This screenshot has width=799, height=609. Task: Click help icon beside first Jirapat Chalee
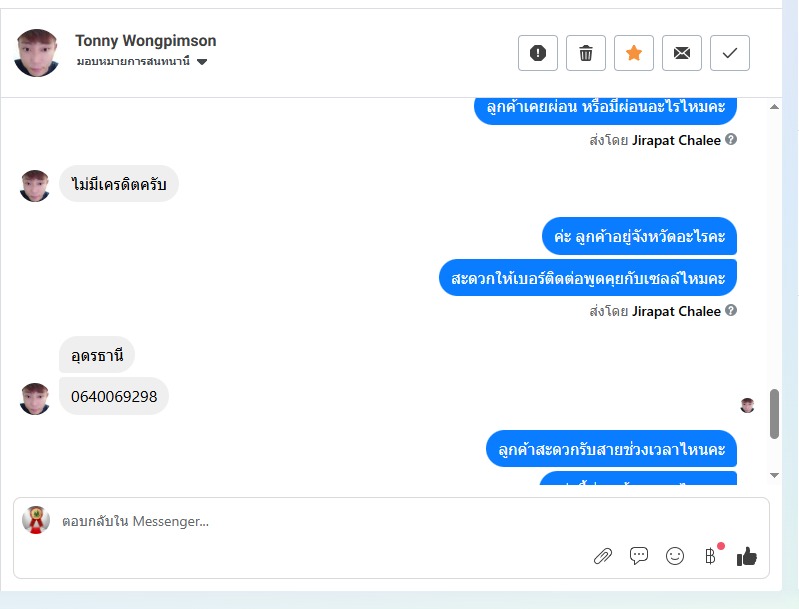731,139
